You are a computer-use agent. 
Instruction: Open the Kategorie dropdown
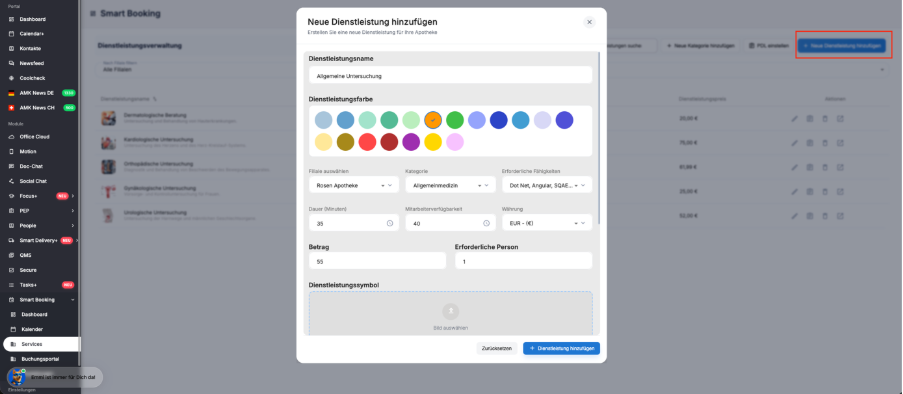450,185
